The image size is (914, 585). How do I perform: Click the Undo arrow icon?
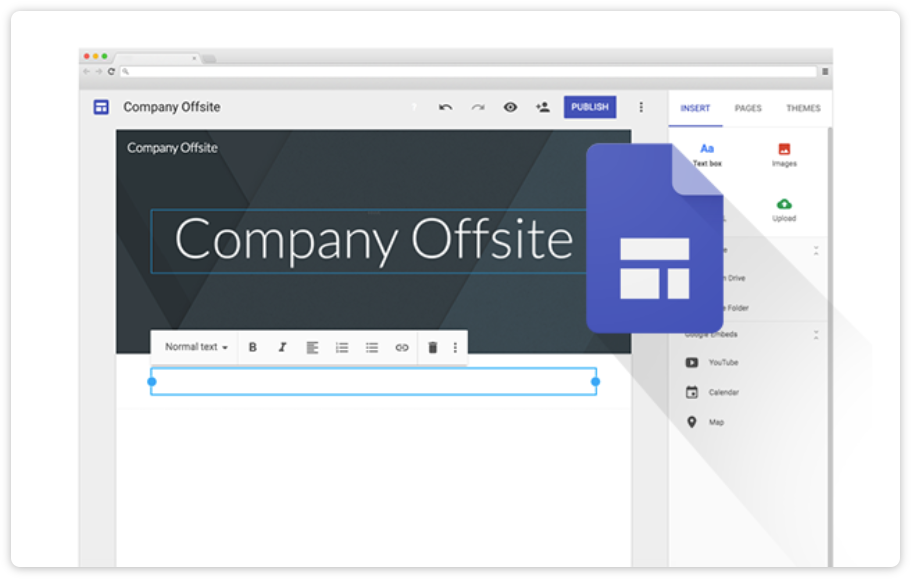pos(445,108)
